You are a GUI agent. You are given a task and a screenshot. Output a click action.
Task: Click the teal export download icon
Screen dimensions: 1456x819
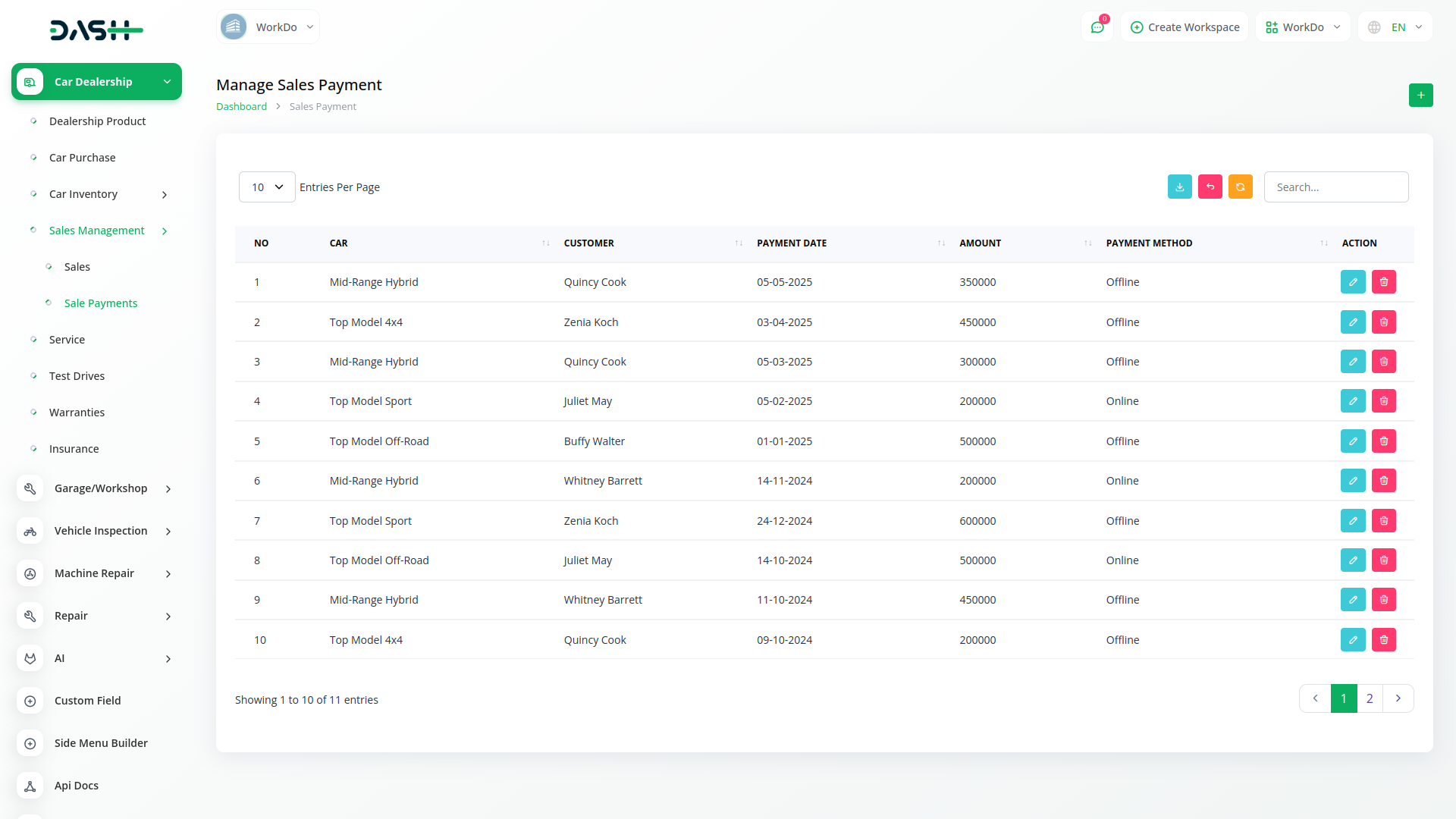pyautogui.click(x=1179, y=187)
